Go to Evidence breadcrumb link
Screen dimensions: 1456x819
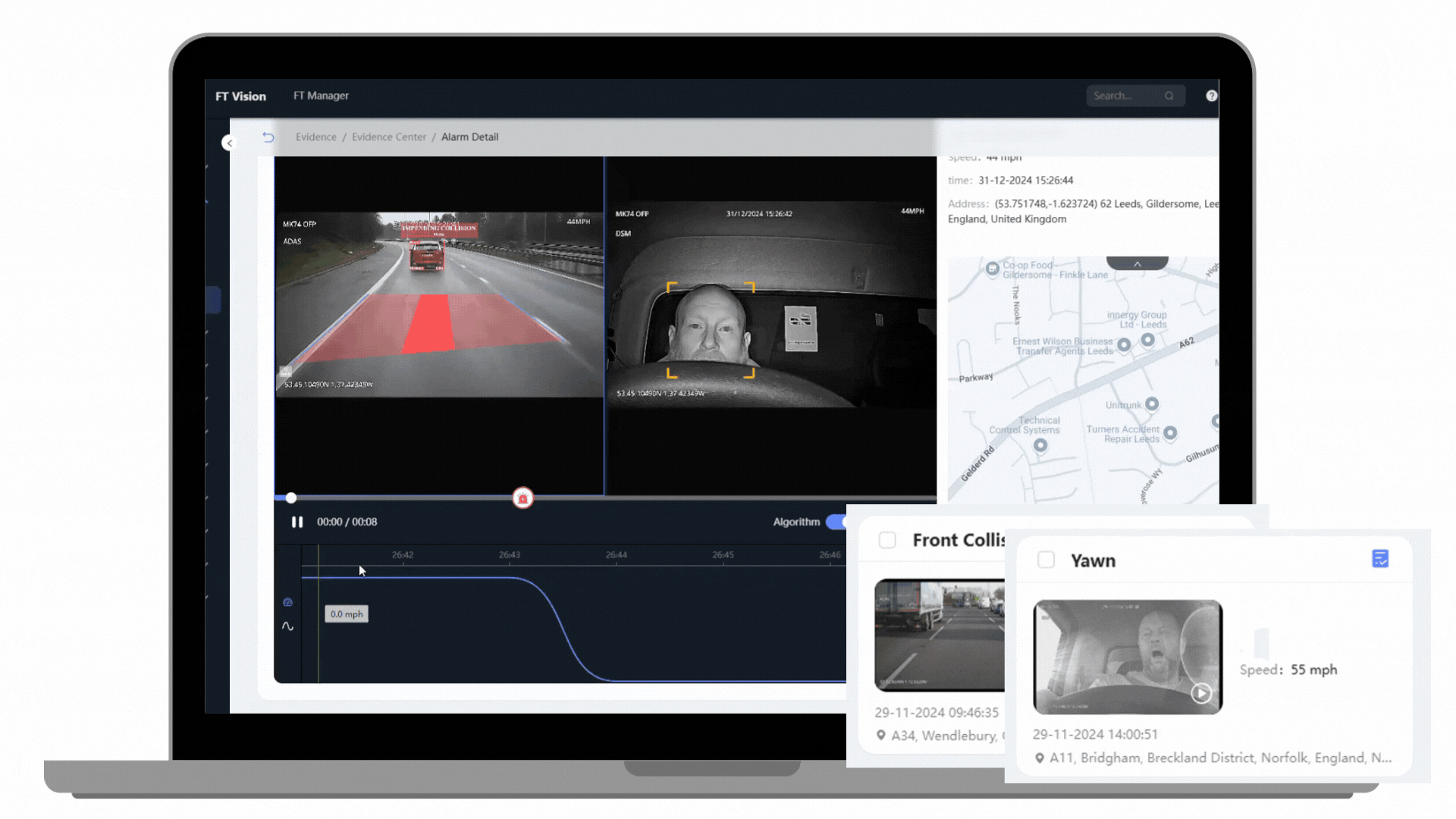315,137
